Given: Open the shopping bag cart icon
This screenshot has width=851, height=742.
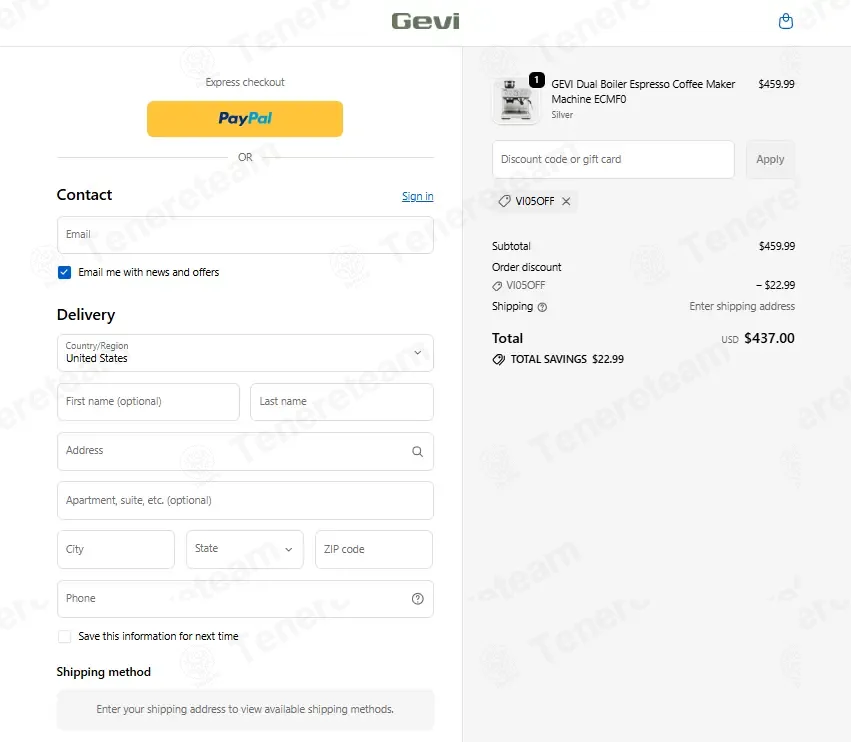Looking at the screenshot, I should 785,21.
